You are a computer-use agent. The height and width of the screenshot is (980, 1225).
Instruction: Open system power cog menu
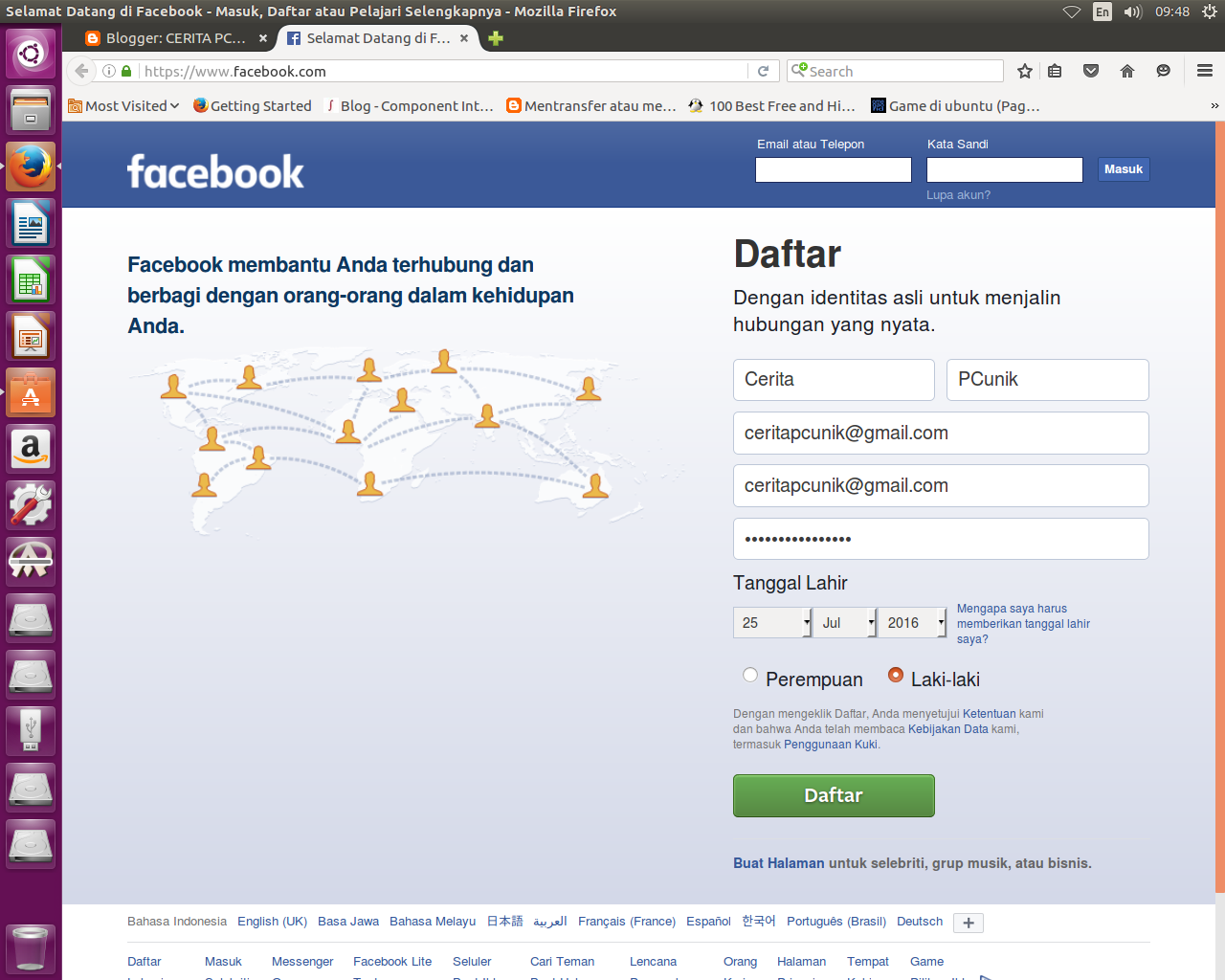1210,11
